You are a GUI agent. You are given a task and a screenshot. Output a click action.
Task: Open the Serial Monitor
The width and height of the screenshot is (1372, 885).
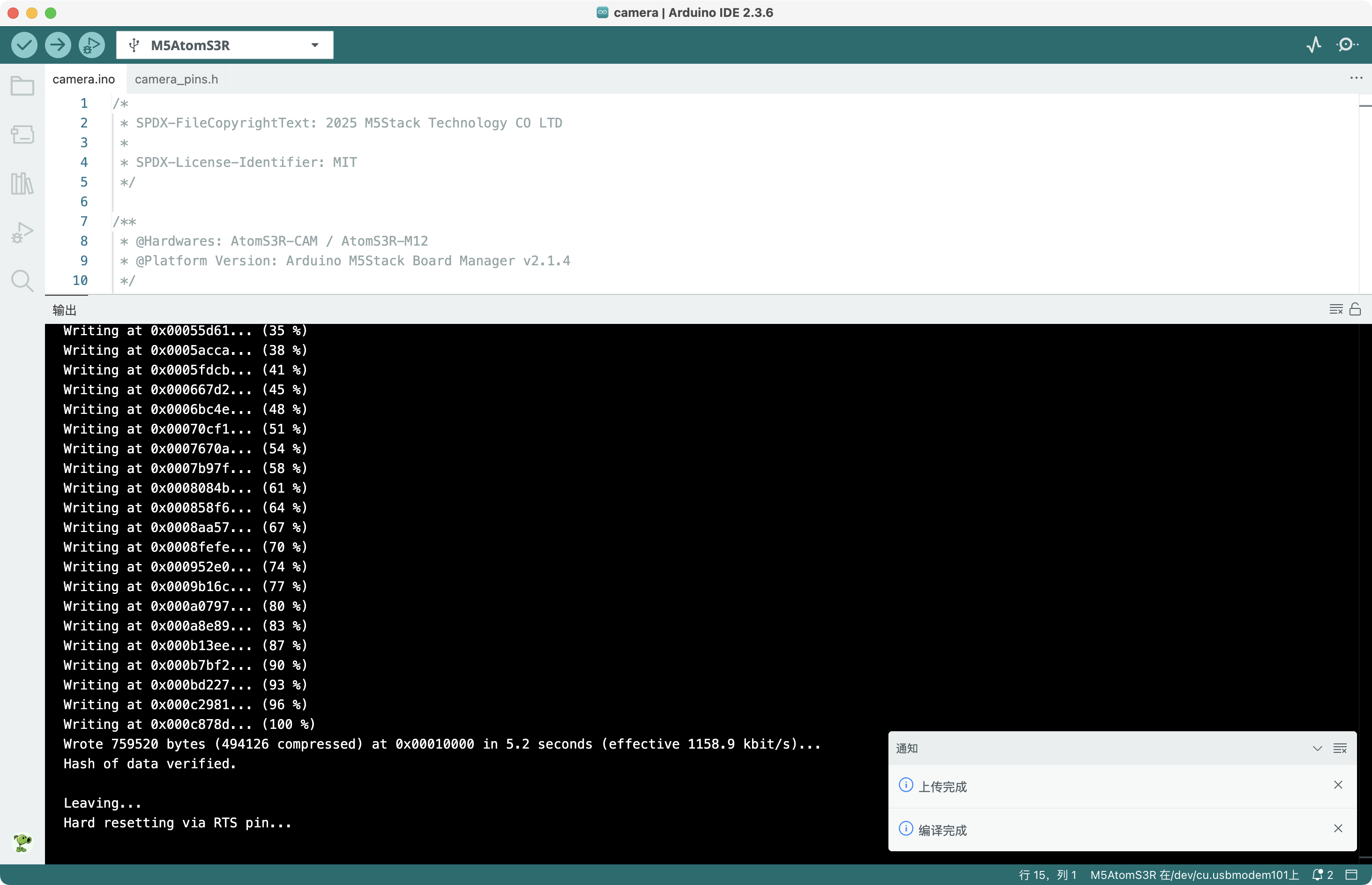(1347, 45)
